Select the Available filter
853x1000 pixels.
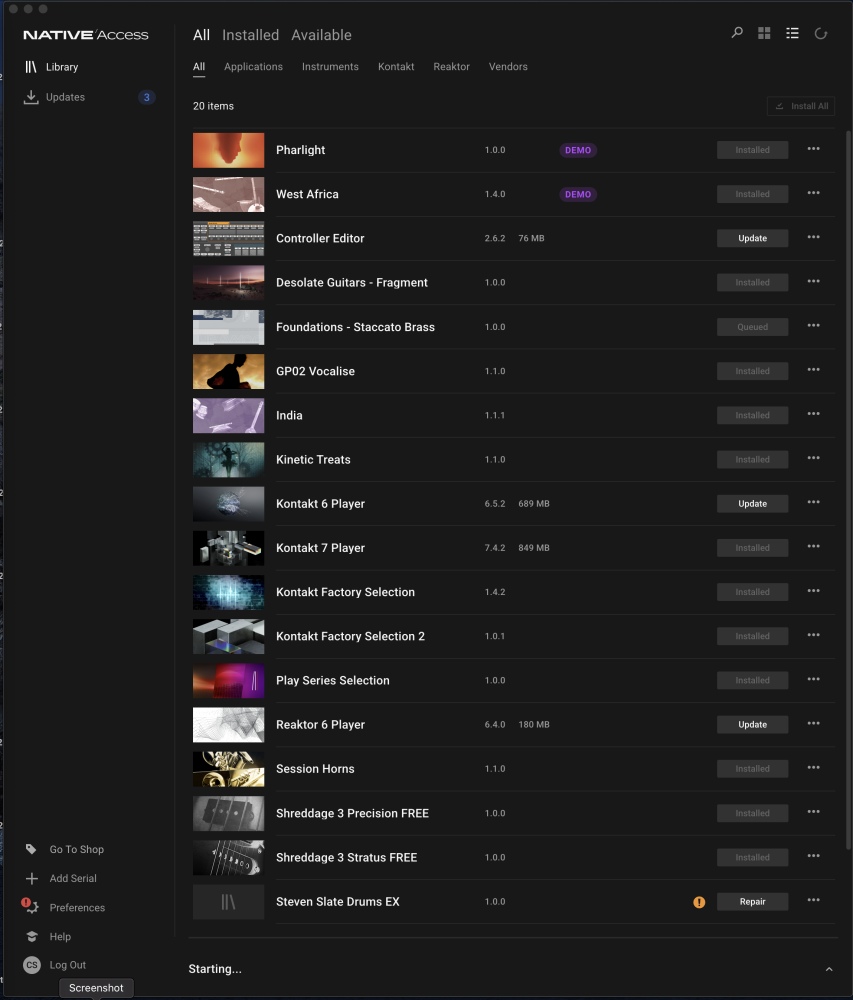(x=321, y=35)
